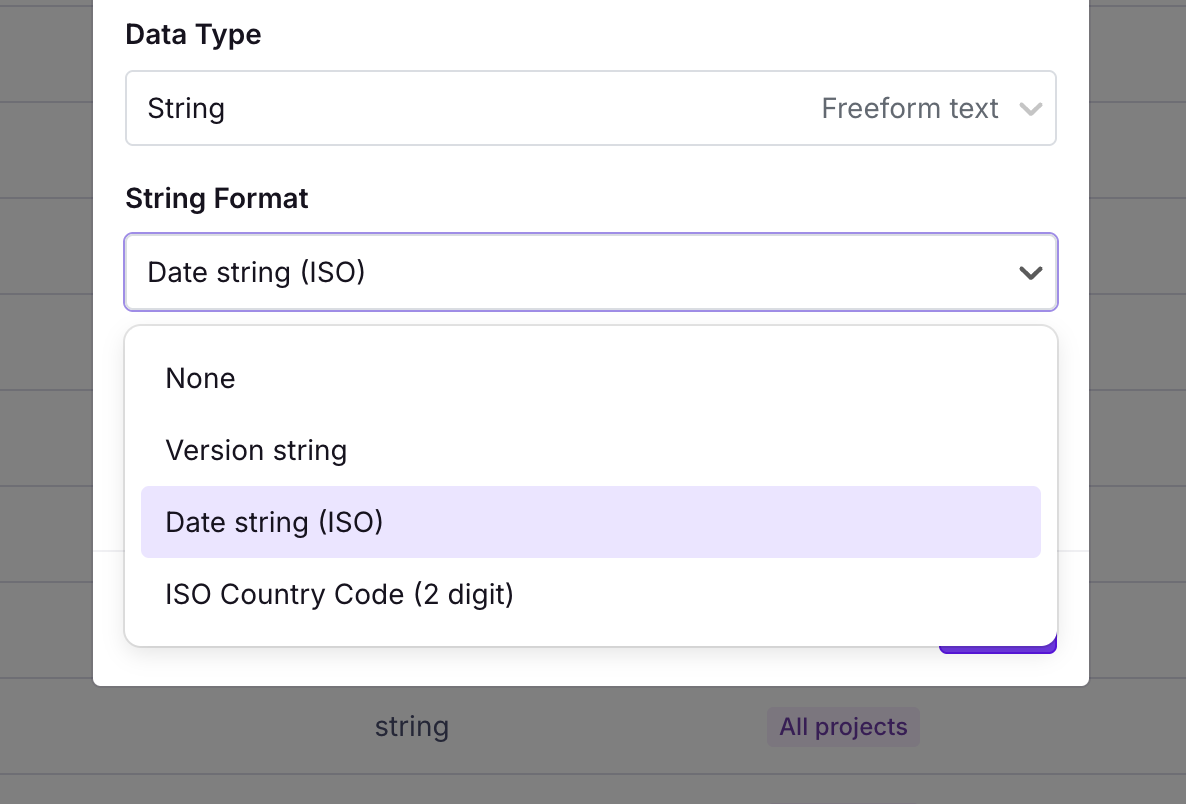Click the "Data Type" heading label
The image size is (1186, 804).
click(x=192, y=34)
